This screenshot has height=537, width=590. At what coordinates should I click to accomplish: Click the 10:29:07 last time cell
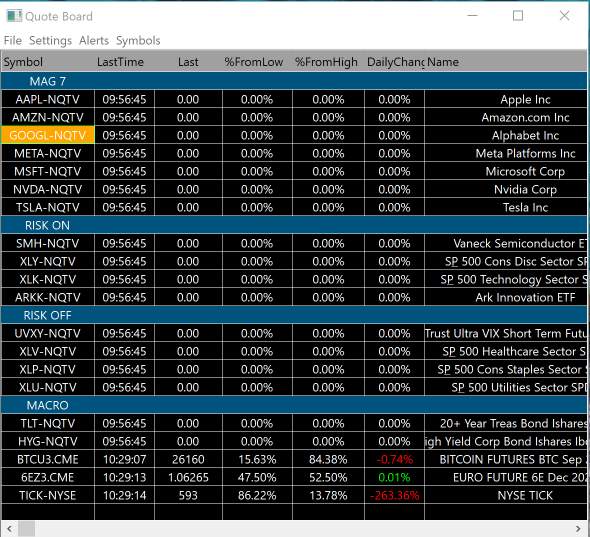point(125,459)
